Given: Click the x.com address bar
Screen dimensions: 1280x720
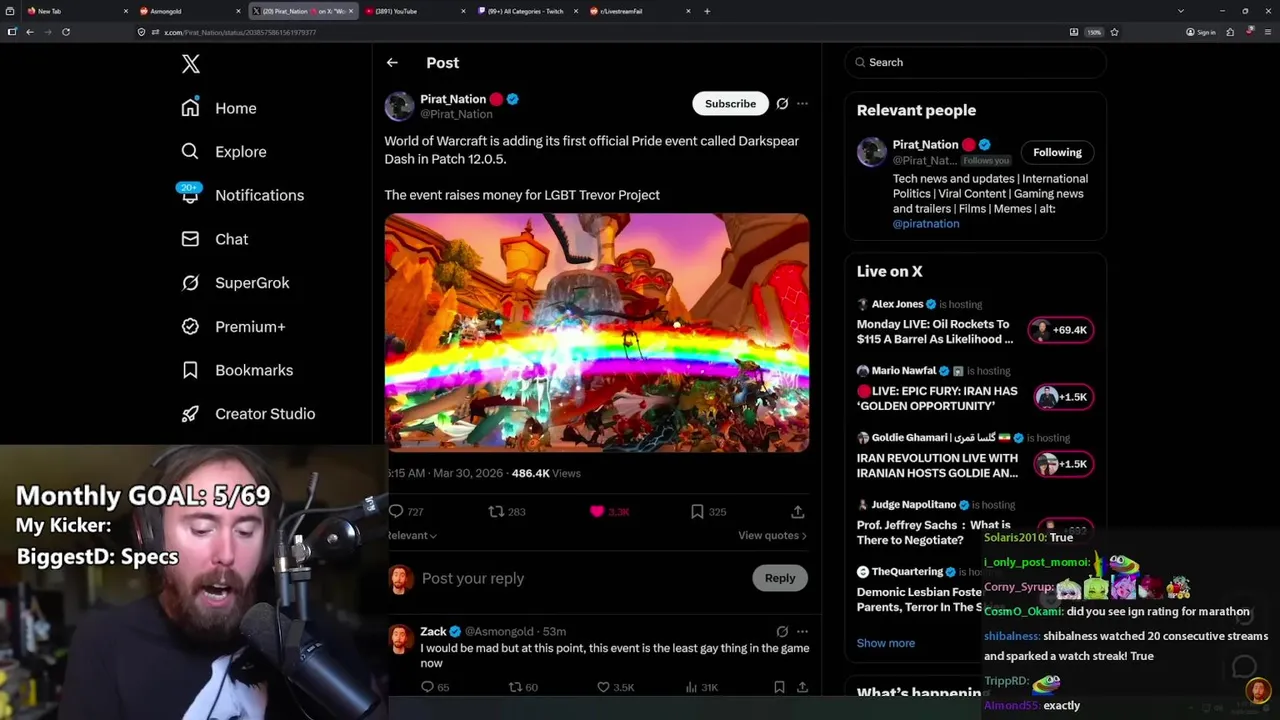Looking at the screenshot, I should [600, 32].
